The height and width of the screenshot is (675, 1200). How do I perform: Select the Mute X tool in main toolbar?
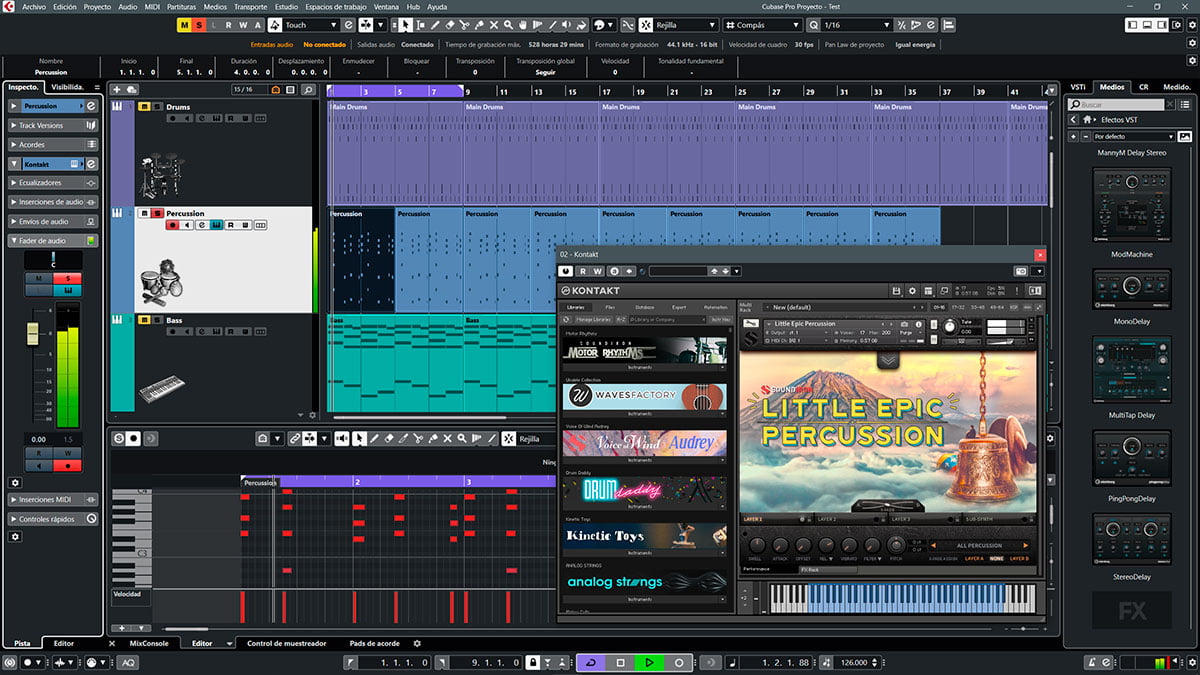point(494,25)
